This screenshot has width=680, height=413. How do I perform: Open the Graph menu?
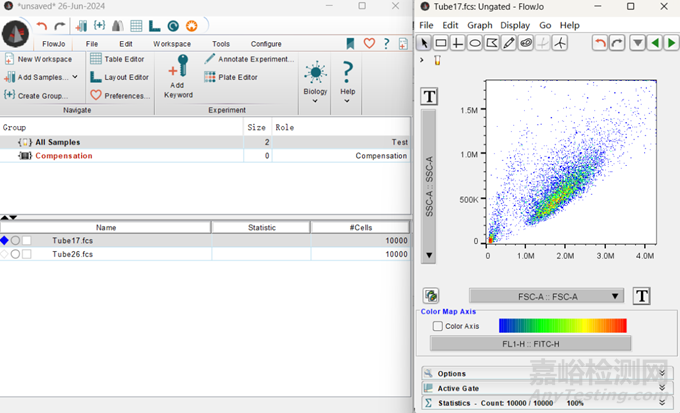pyautogui.click(x=479, y=25)
